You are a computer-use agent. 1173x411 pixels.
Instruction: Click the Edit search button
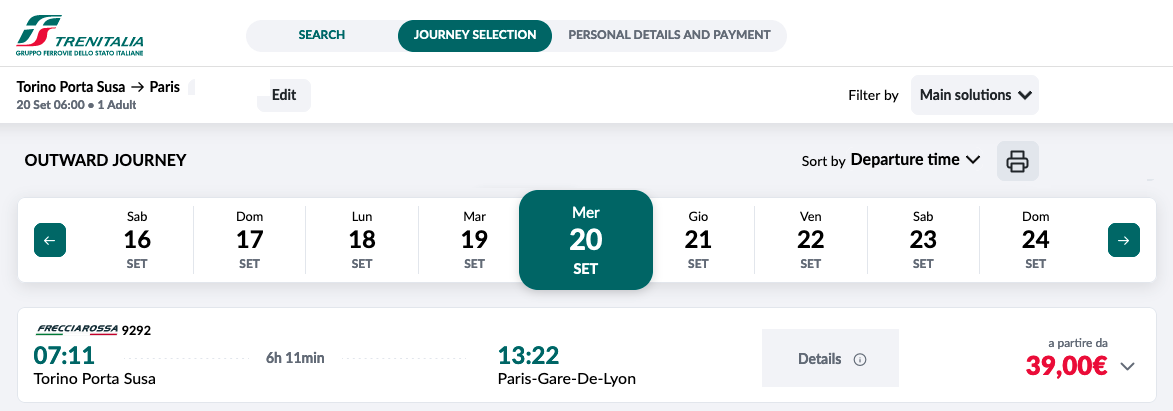(x=284, y=95)
